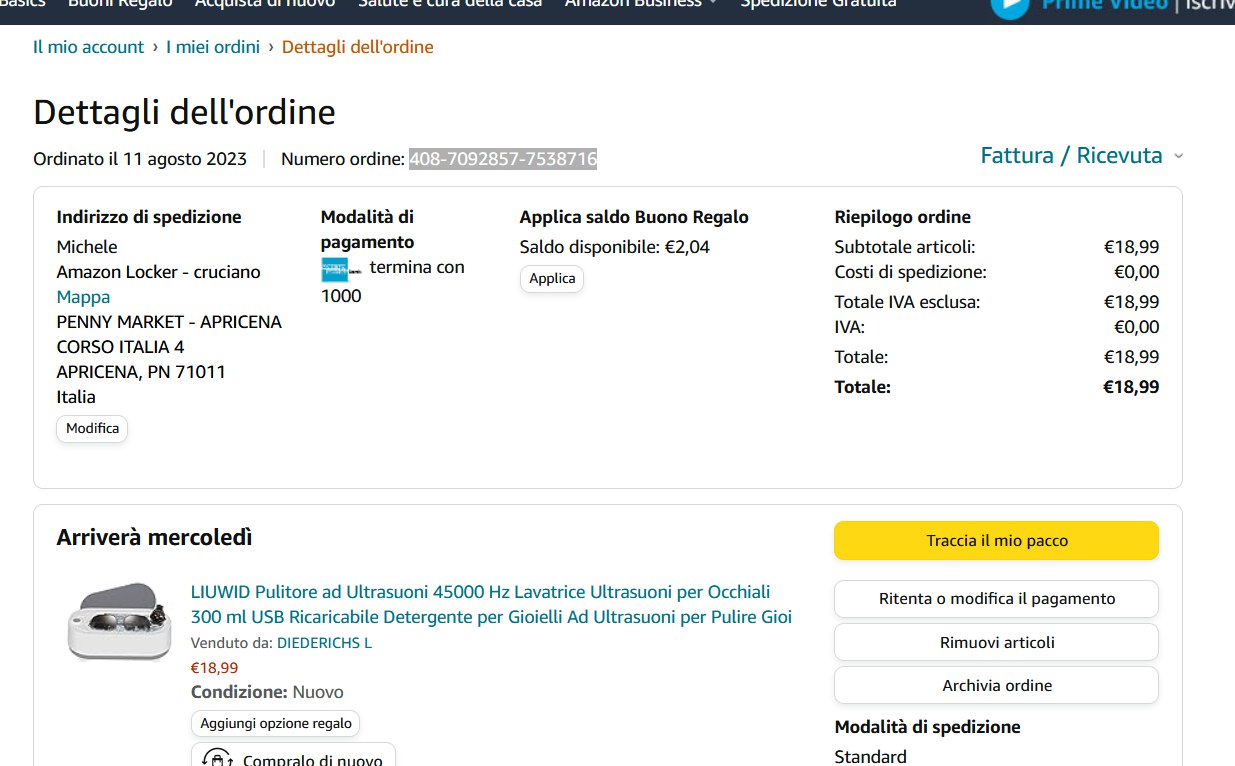Open Amazon Business dropdown in navigation
The image size is (1235, 766).
[x=641, y=3]
